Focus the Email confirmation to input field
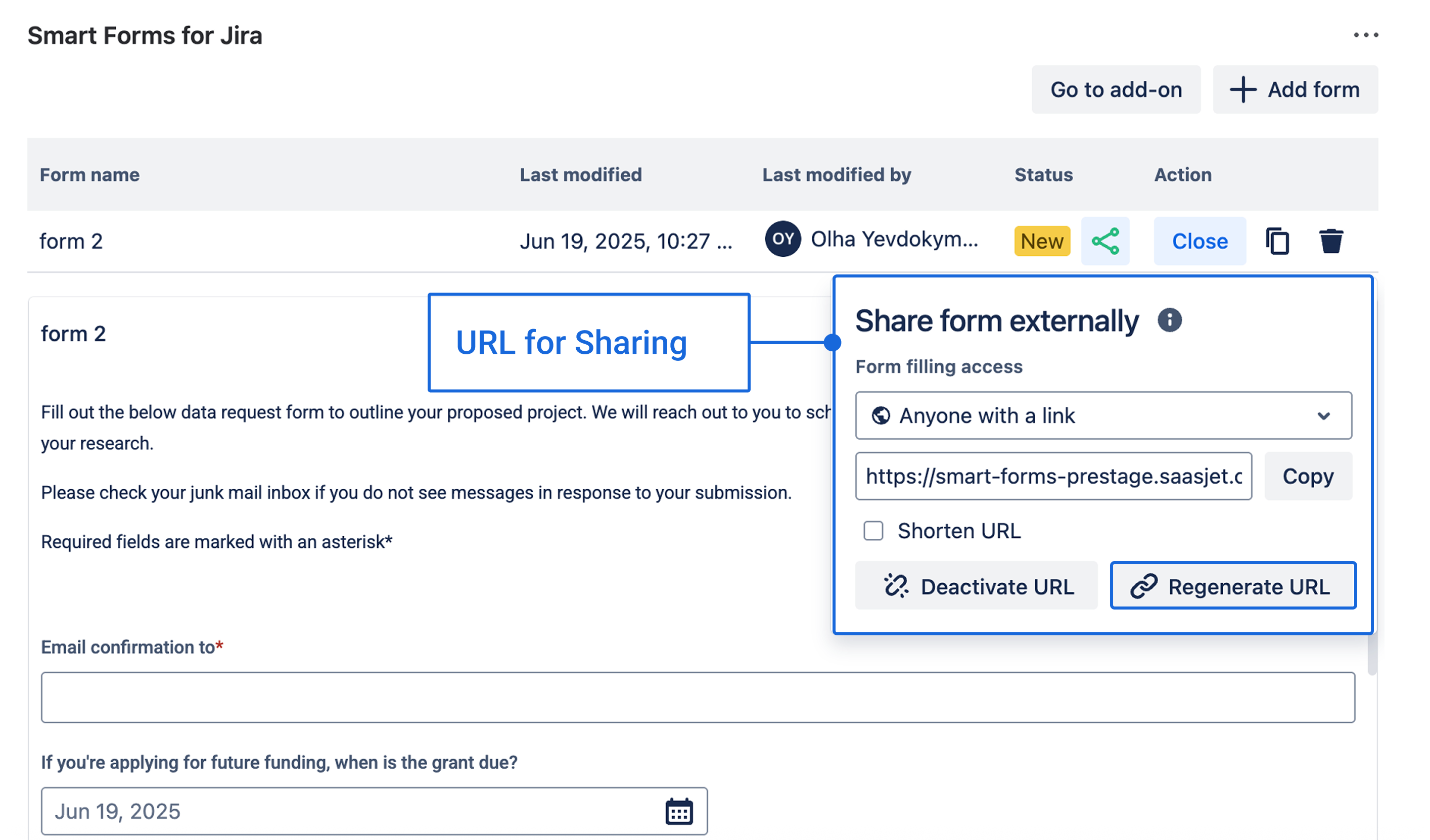 point(698,697)
